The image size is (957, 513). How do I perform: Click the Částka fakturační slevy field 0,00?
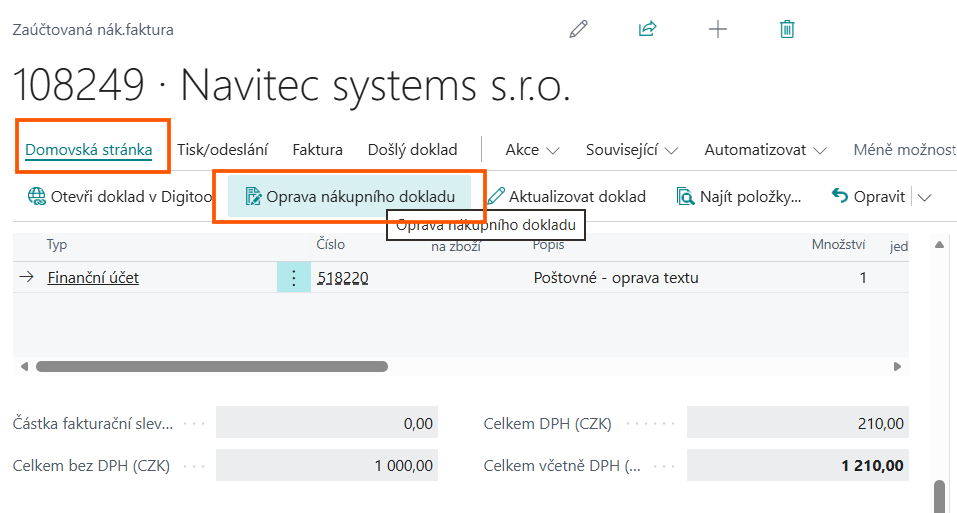[327, 423]
